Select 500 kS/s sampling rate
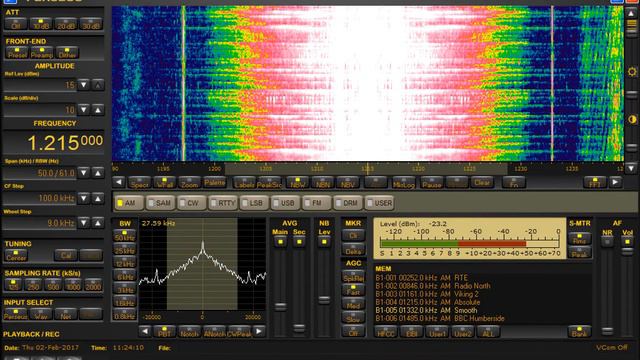 [53, 284]
